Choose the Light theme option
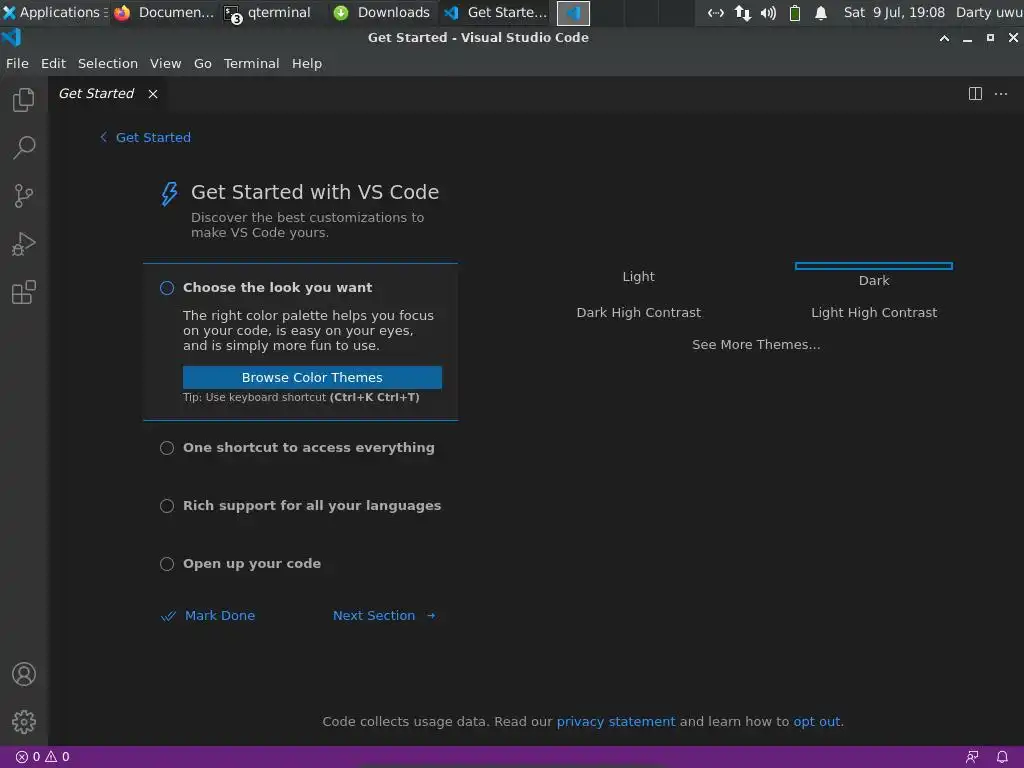The height and width of the screenshot is (768, 1024). [638, 276]
